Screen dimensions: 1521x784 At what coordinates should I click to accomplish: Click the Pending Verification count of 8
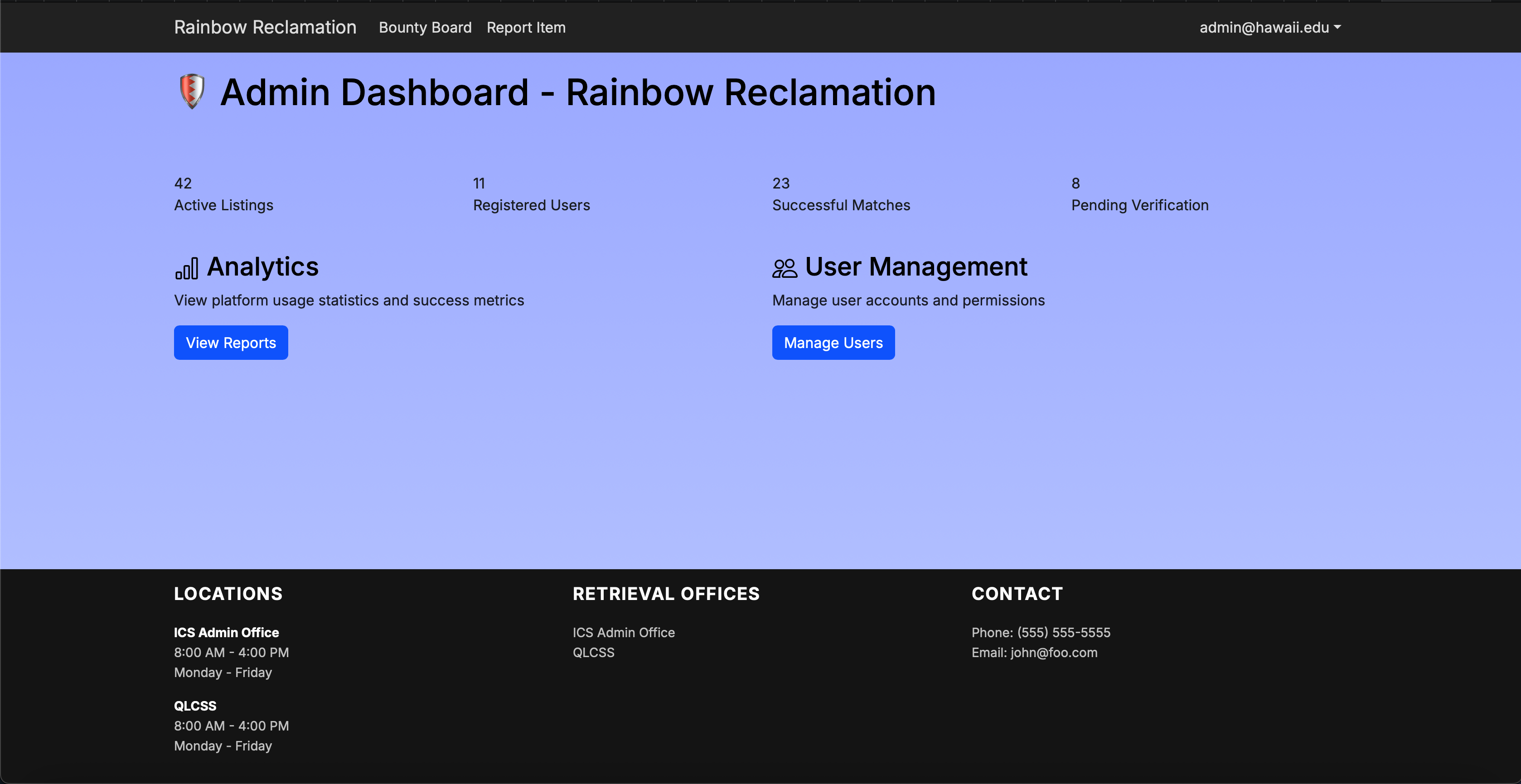[x=1139, y=195]
